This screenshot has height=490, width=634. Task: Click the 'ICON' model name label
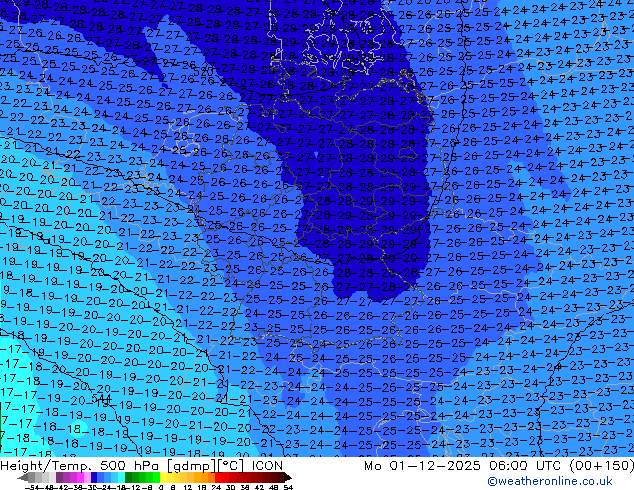tap(267, 465)
